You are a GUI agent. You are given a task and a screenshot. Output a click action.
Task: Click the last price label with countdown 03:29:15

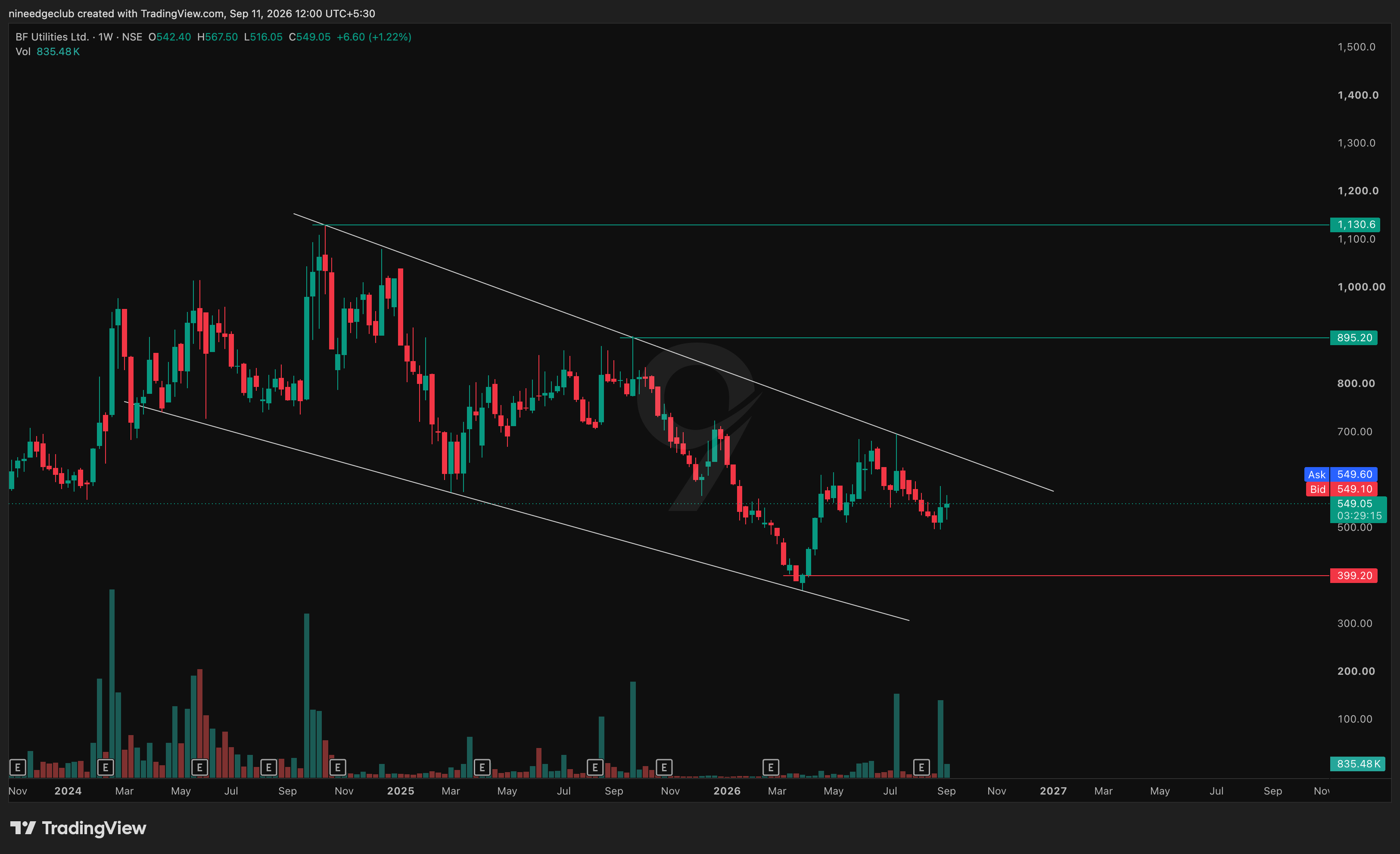pos(1359,510)
